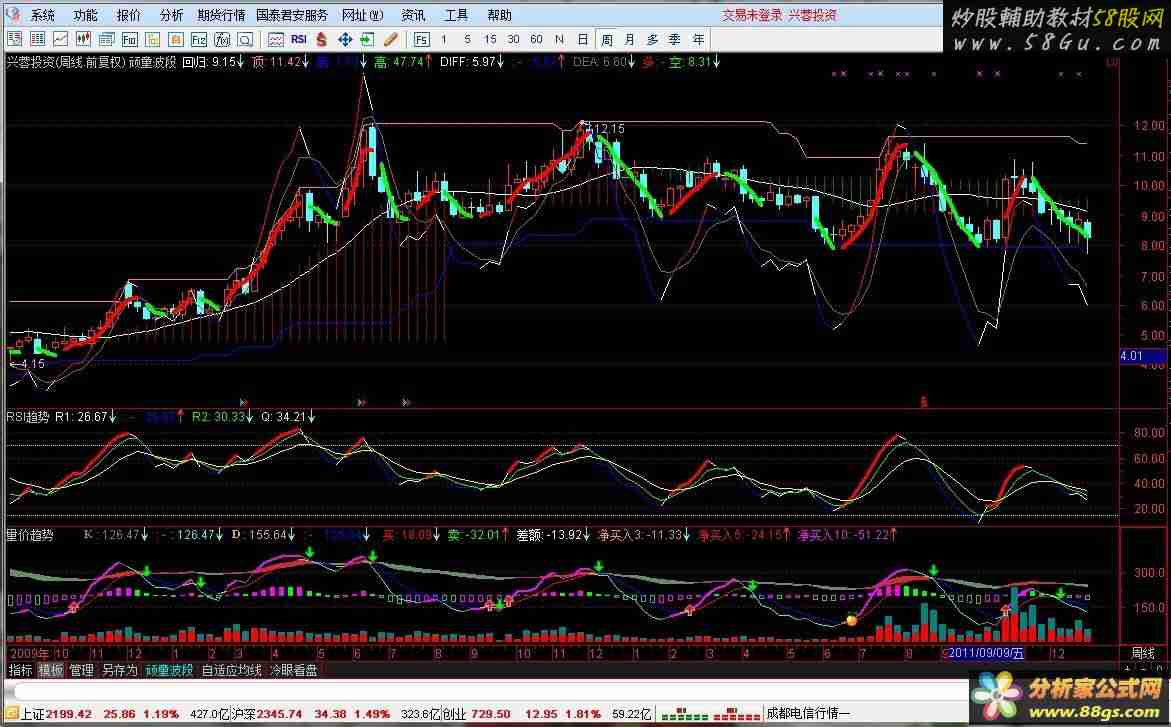Open the 帮助 menu

499,15
